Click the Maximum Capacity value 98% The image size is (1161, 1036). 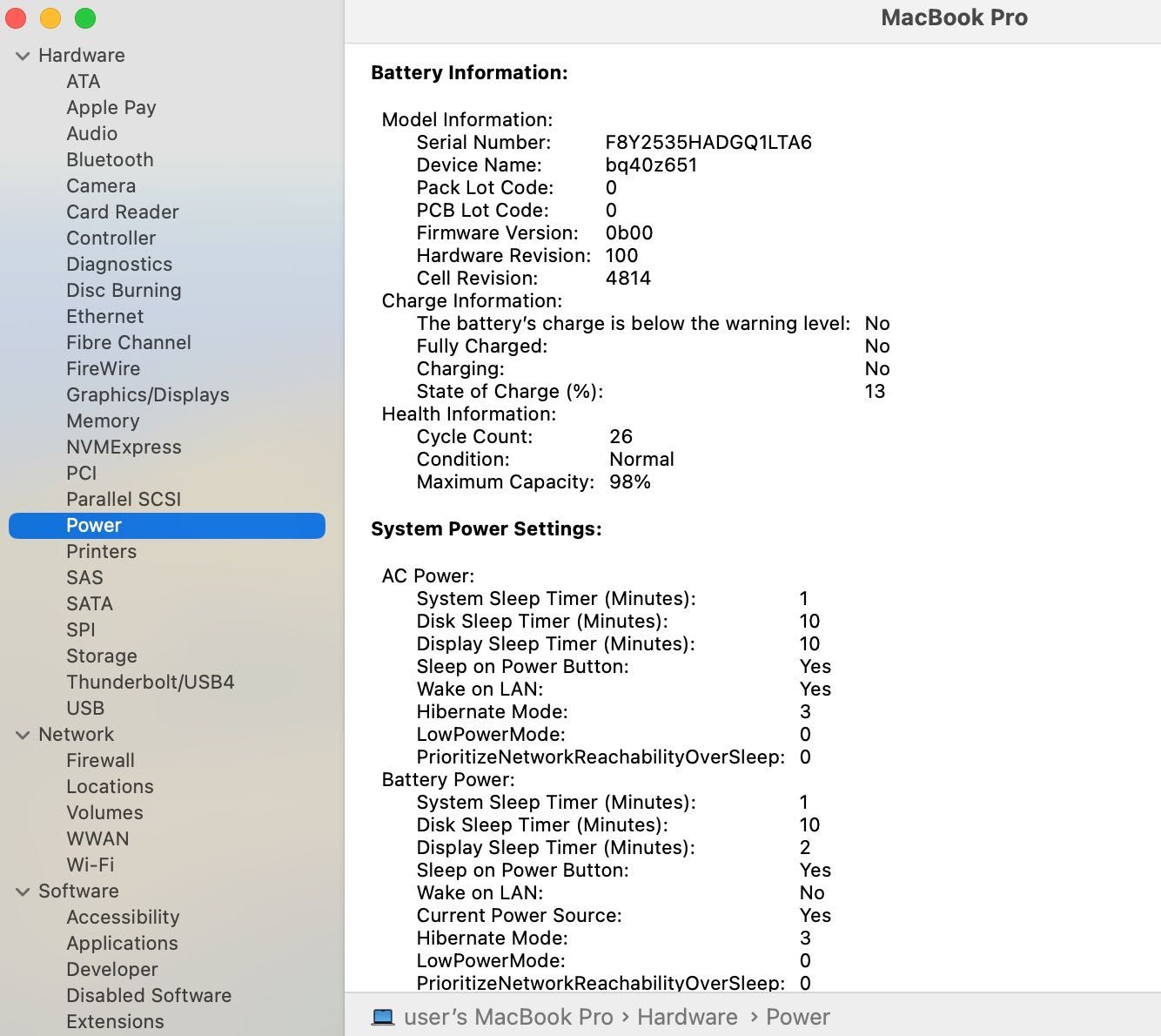630,481
